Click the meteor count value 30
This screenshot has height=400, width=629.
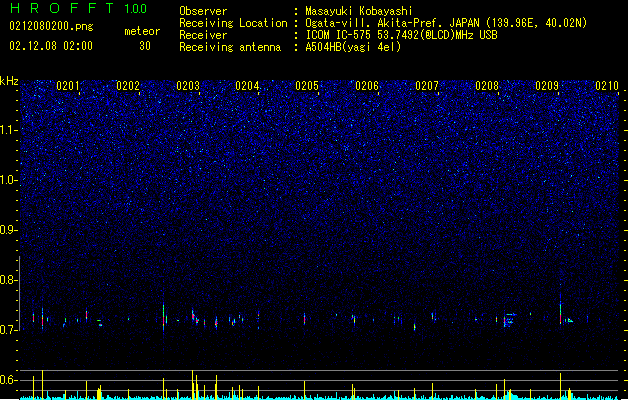click(145, 46)
